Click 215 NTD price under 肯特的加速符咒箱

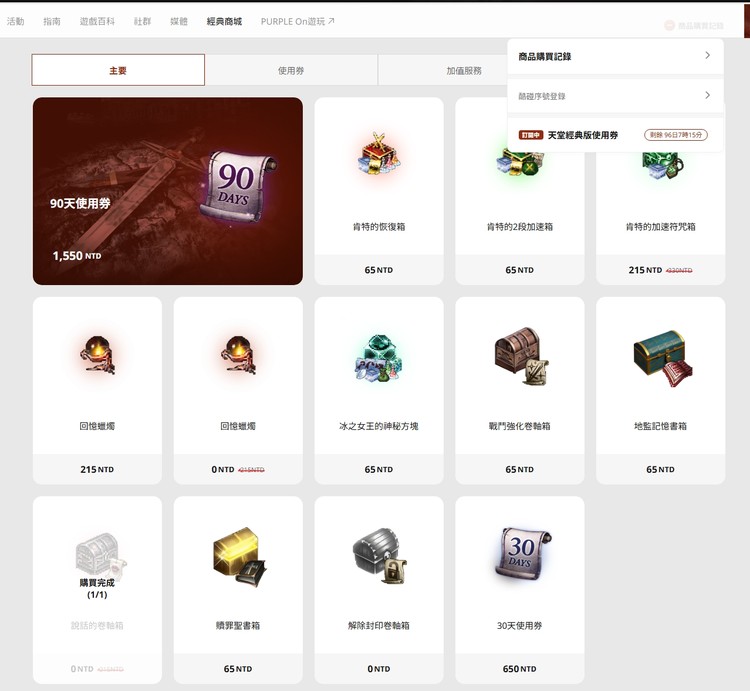point(645,270)
